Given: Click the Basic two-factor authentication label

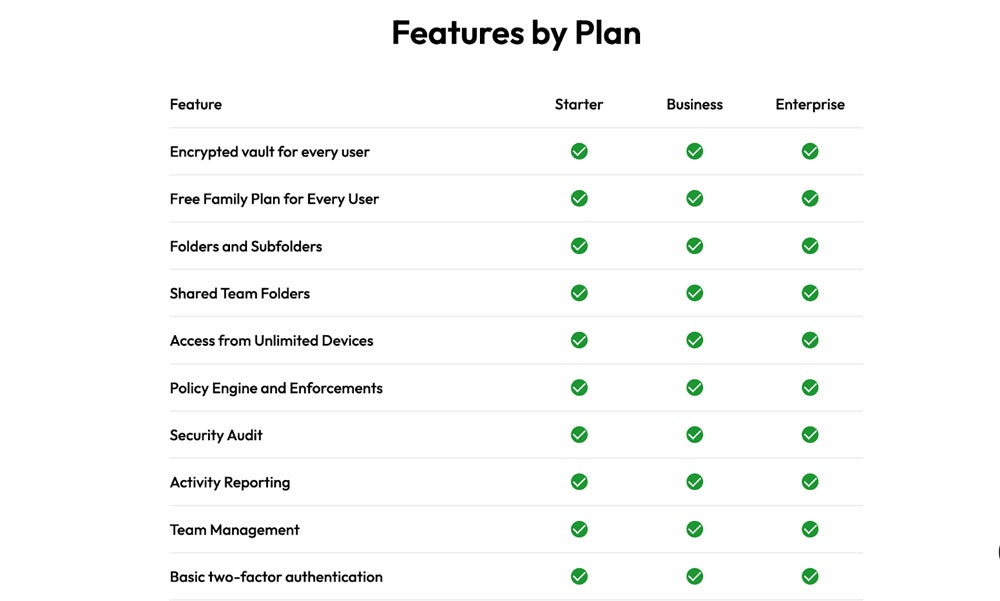Looking at the screenshot, I should pos(276,577).
